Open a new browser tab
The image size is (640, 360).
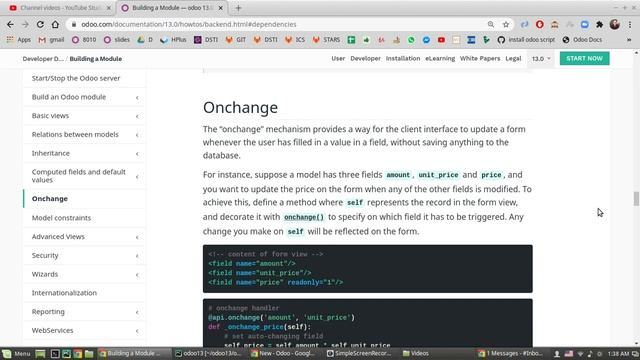coord(238,8)
